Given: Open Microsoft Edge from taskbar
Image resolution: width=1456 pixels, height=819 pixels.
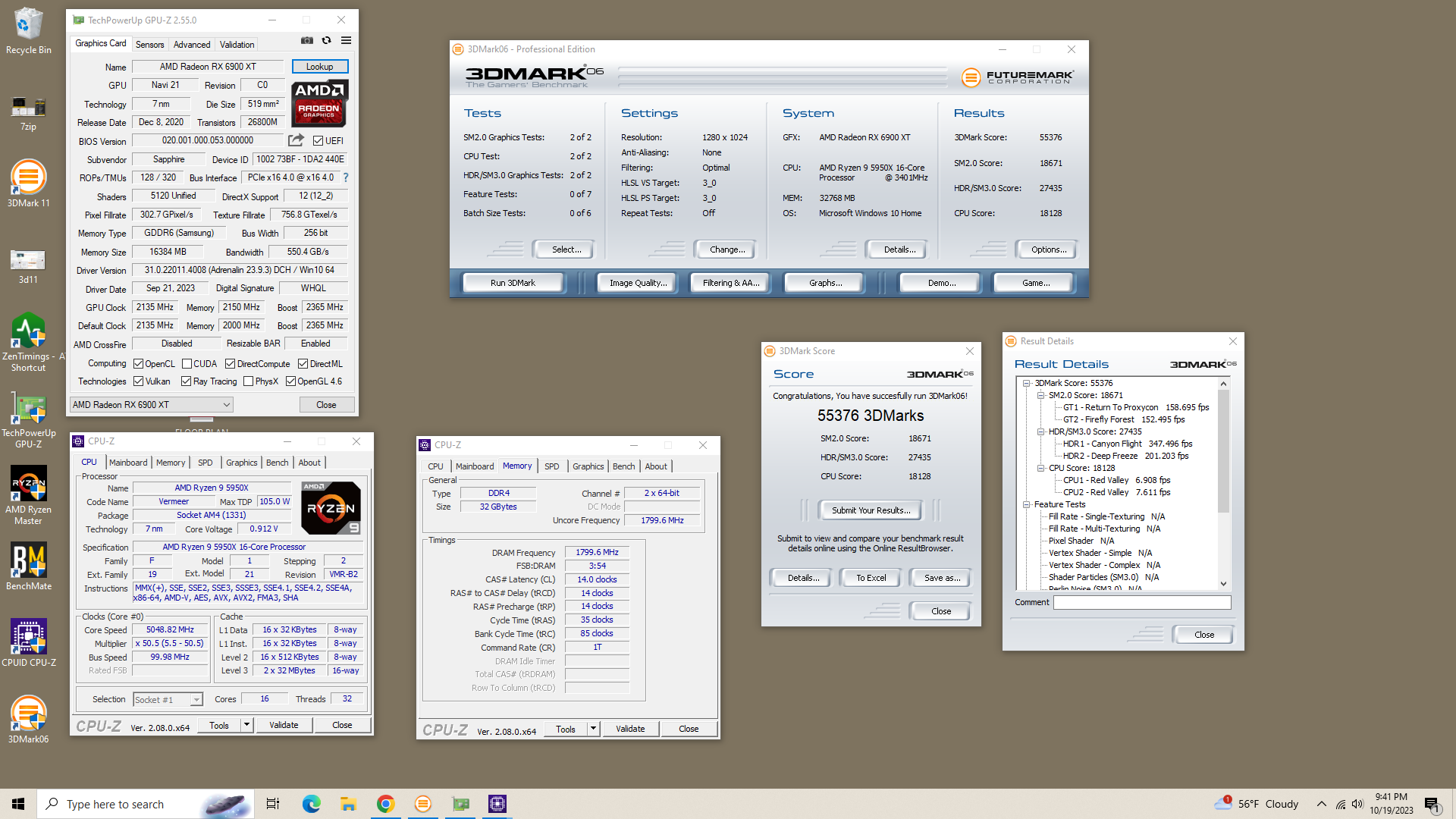Looking at the screenshot, I should click(x=311, y=804).
